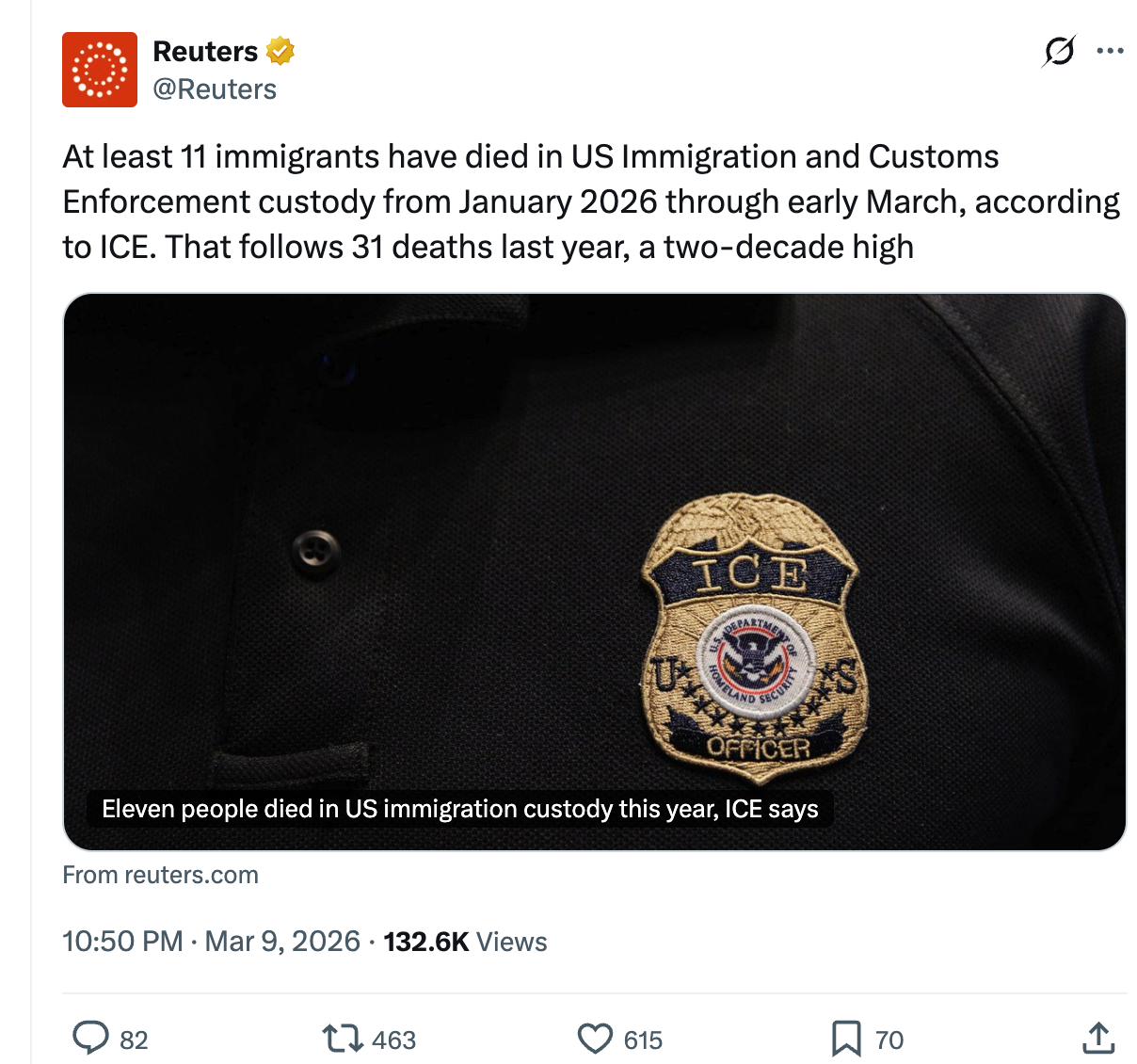The height and width of the screenshot is (1064, 1137).
Task: Open the Reuters display name link
Action: click(x=205, y=51)
